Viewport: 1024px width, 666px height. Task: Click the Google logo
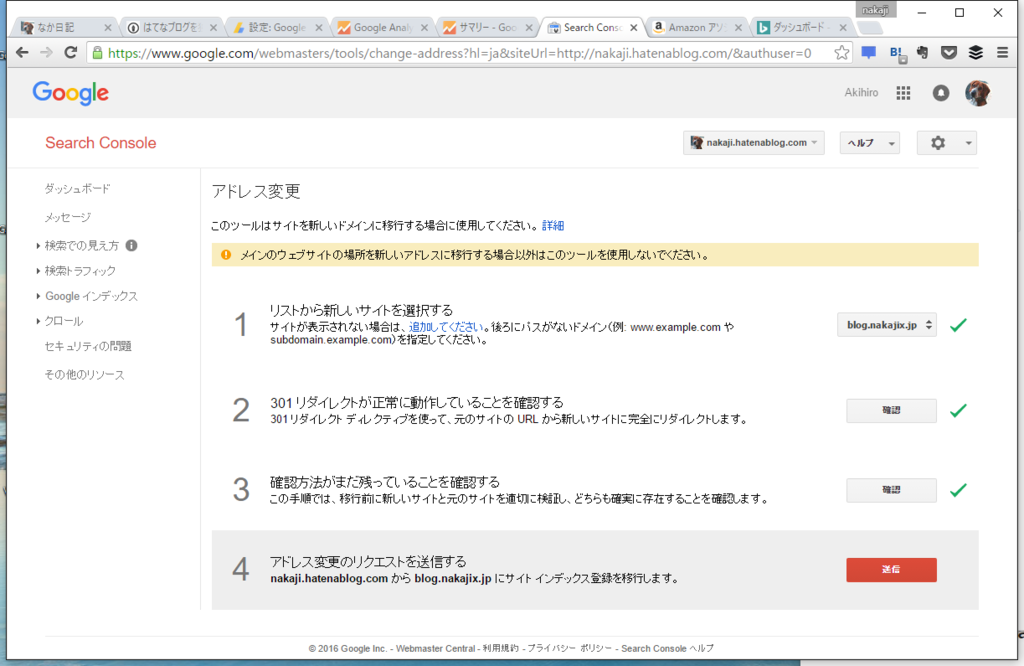coord(71,93)
